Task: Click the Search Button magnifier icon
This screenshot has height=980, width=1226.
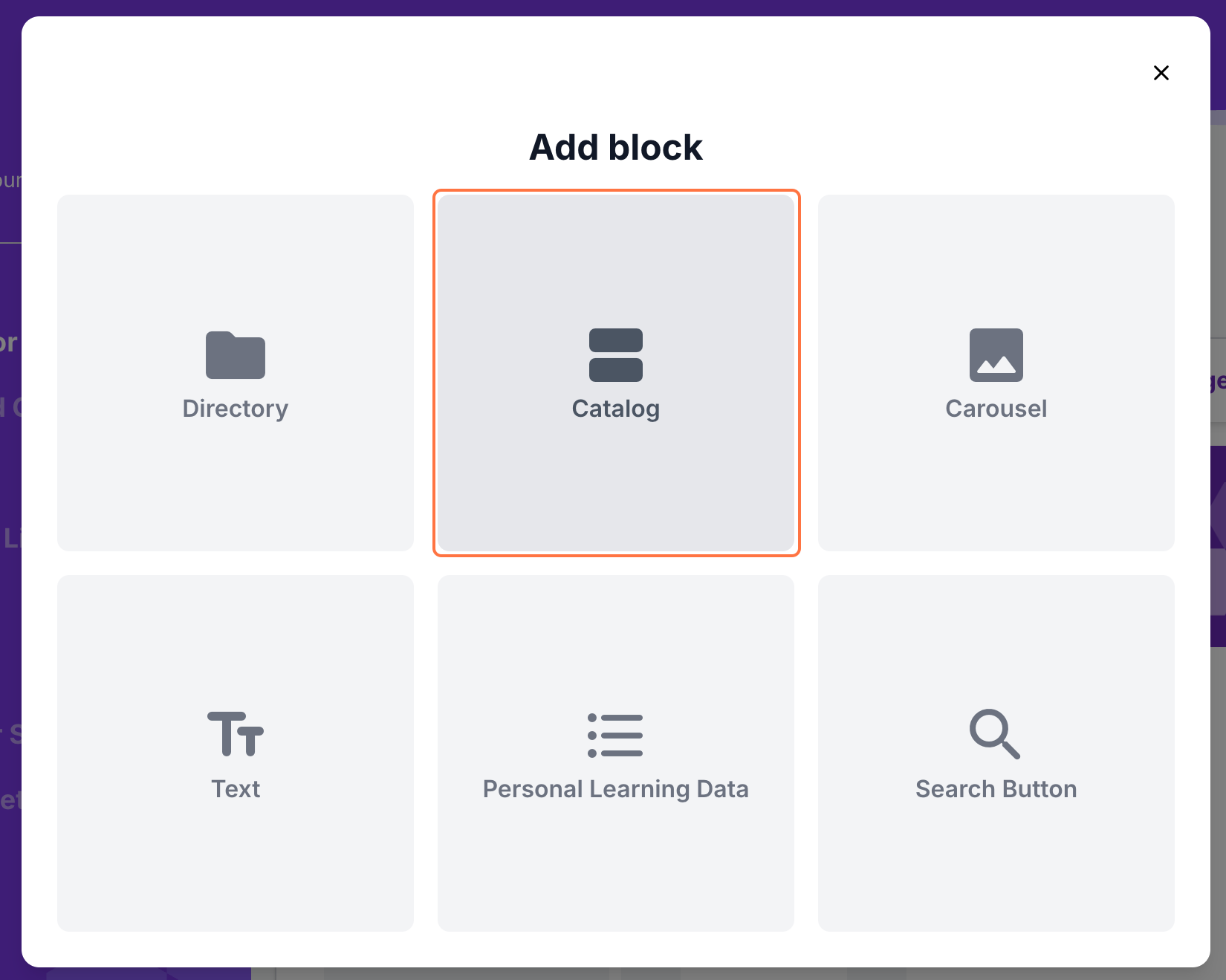Action: click(995, 734)
